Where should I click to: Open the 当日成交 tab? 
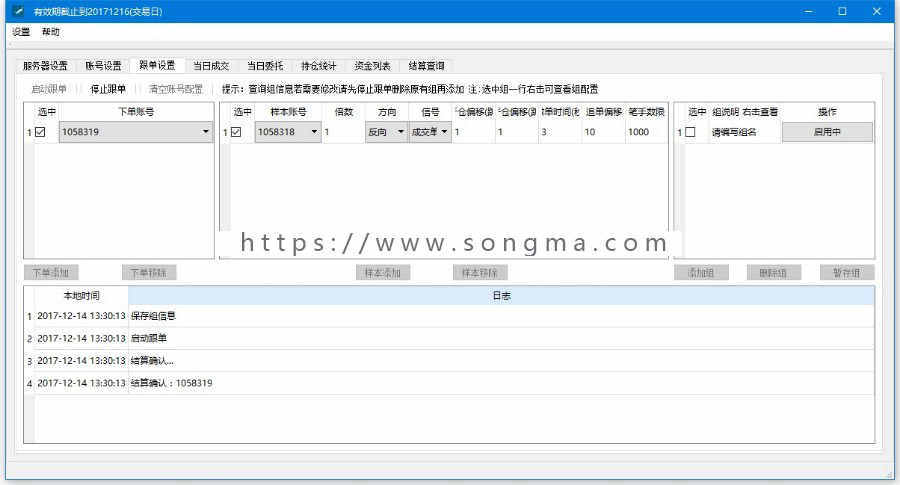pos(211,66)
